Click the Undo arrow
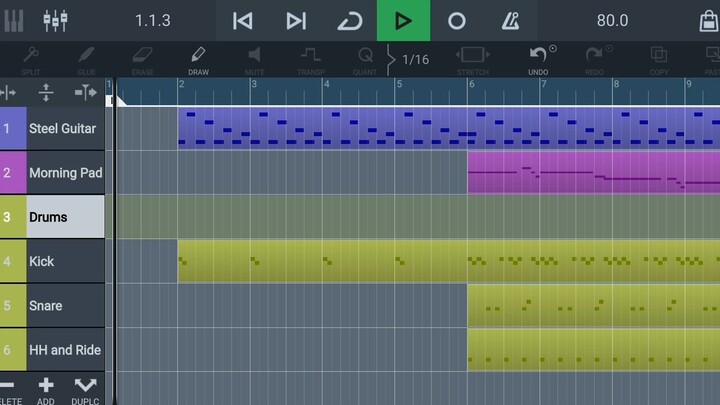Viewport: 720px width, 405px height. pyautogui.click(x=539, y=59)
